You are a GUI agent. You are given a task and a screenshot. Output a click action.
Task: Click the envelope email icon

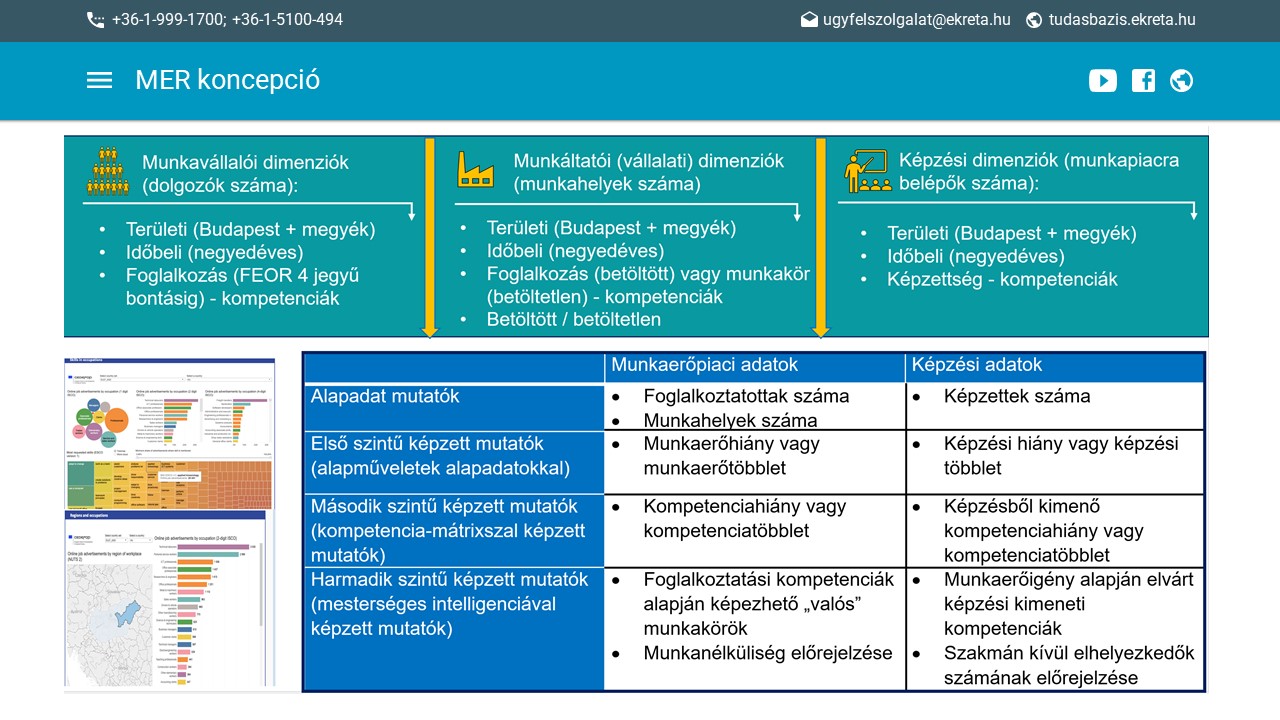tap(809, 20)
